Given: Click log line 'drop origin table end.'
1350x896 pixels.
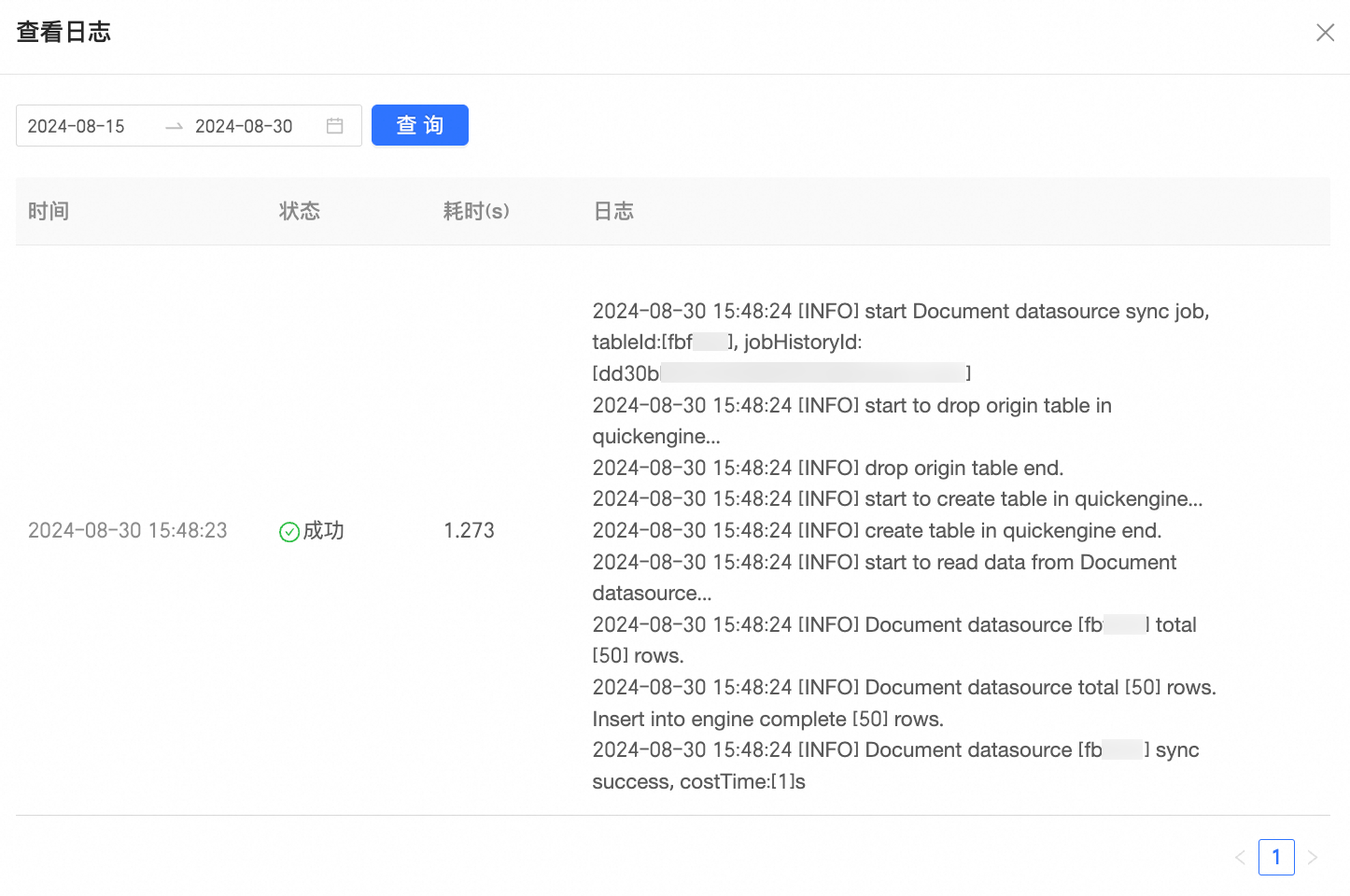Looking at the screenshot, I should [828, 468].
